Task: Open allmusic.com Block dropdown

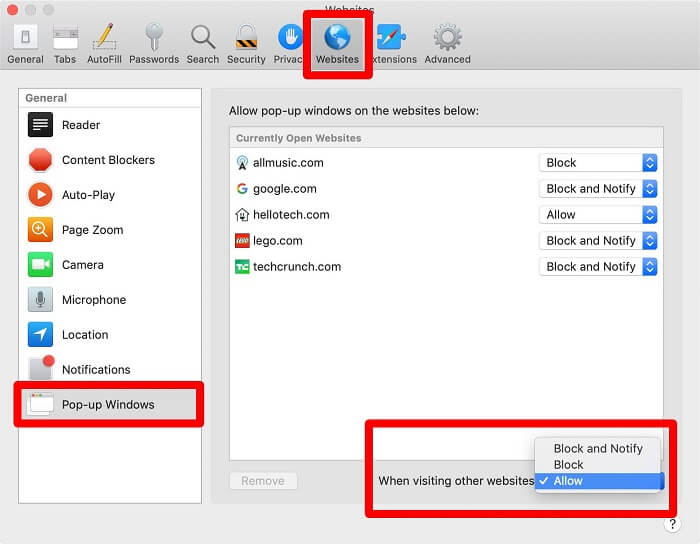Action: pos(598,163)
